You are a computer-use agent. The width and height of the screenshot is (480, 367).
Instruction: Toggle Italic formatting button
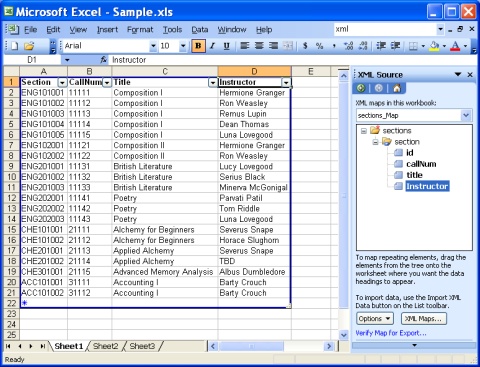point(212,46)
